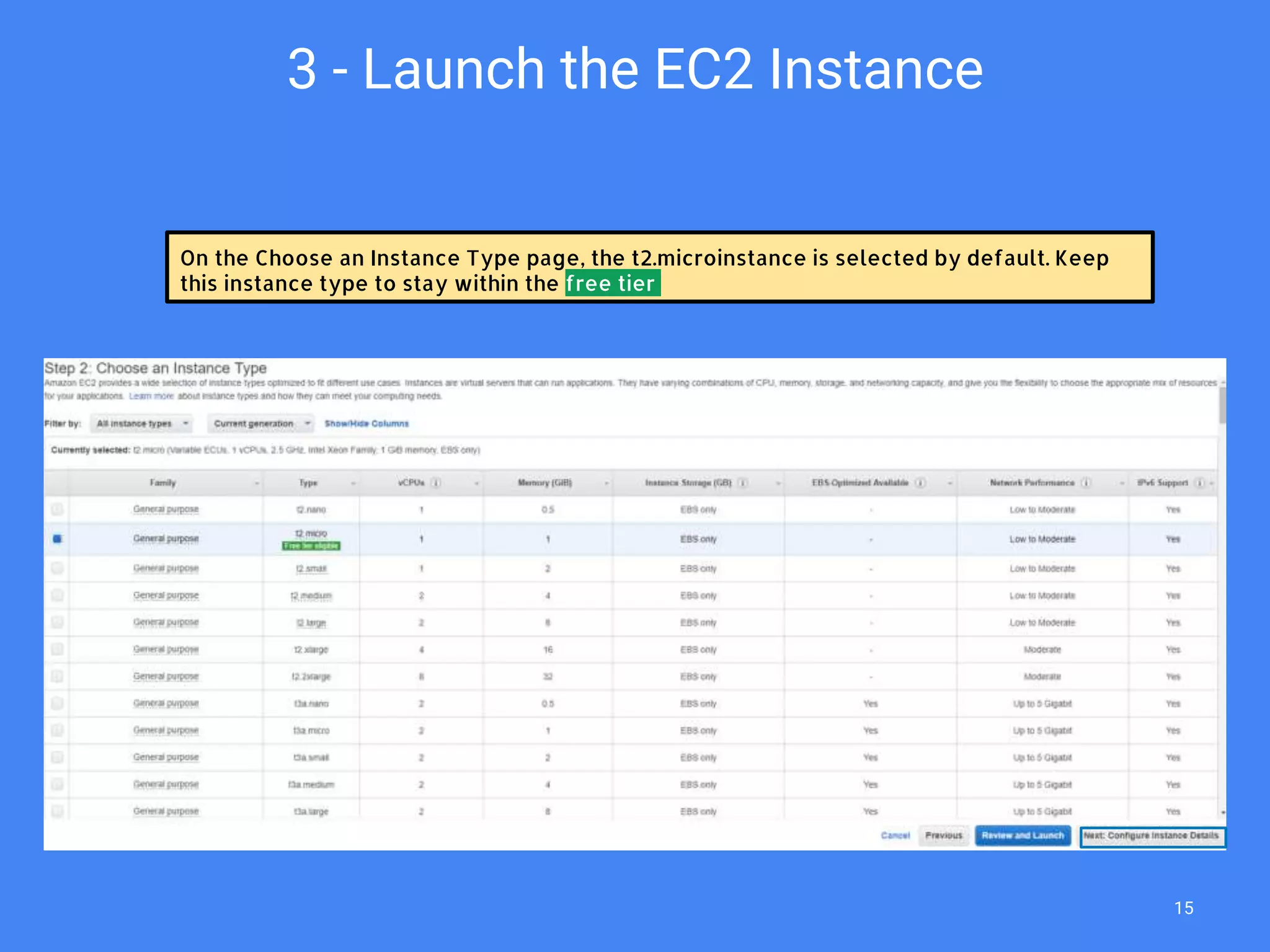The height and width of the screenshot is (952, 1270).
Task: Click the t2.large type cell
Action: pyautogui.click(x=311, y=622)
